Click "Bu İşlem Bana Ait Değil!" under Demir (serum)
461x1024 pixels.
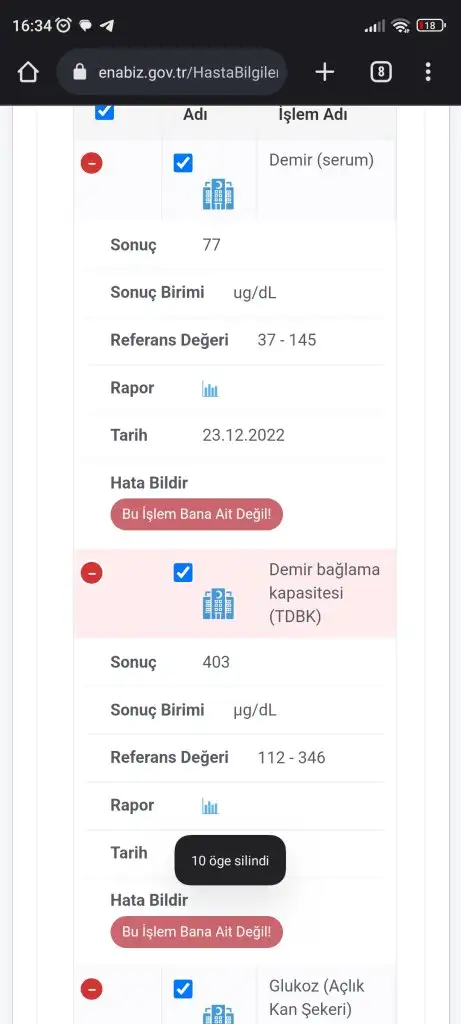pos(197,514)
